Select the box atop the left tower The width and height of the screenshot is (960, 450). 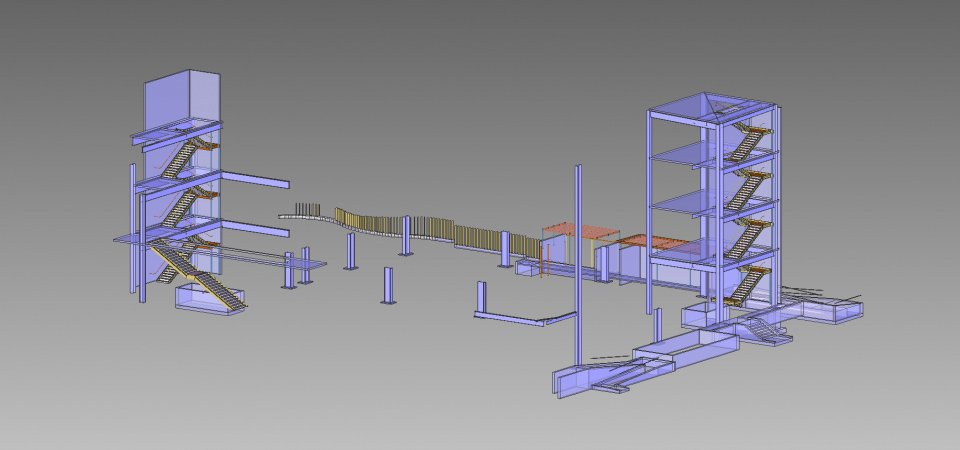point(180,100)
